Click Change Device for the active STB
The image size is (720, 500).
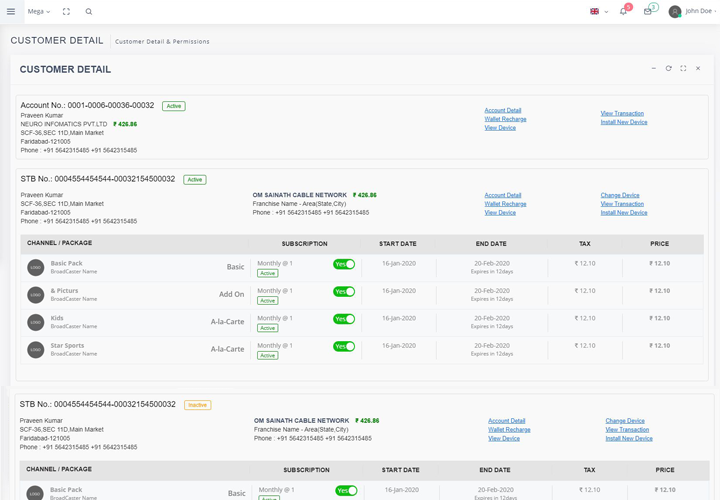click(x=620, y=195)
